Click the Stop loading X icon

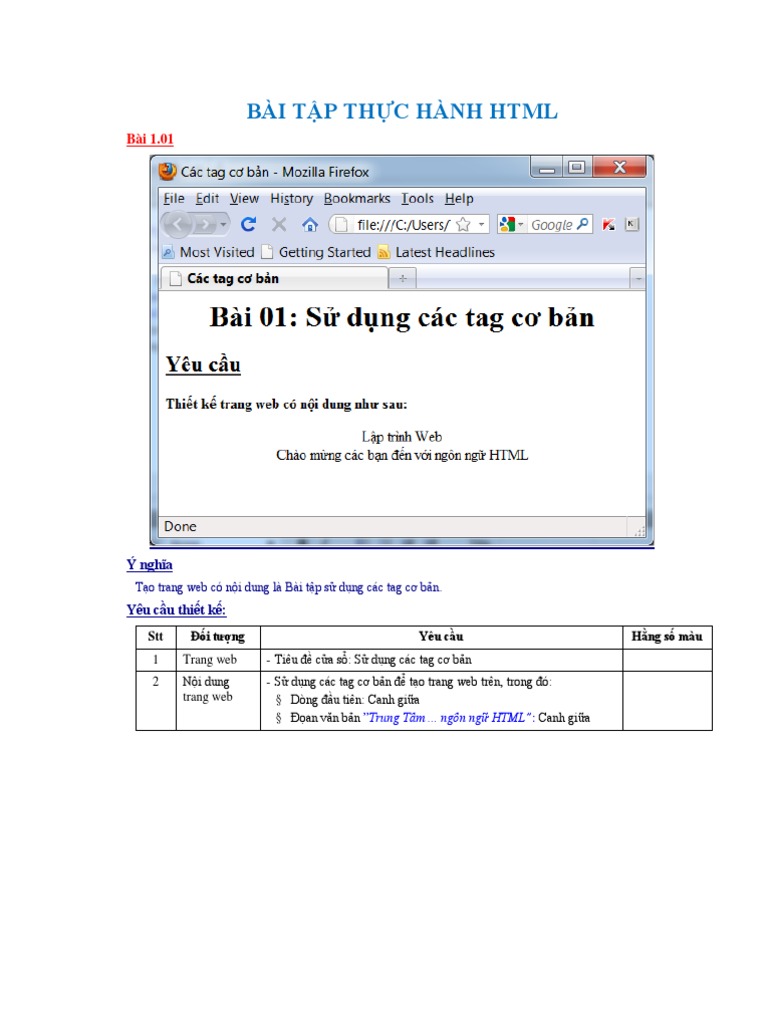click(x=279, y=225)
